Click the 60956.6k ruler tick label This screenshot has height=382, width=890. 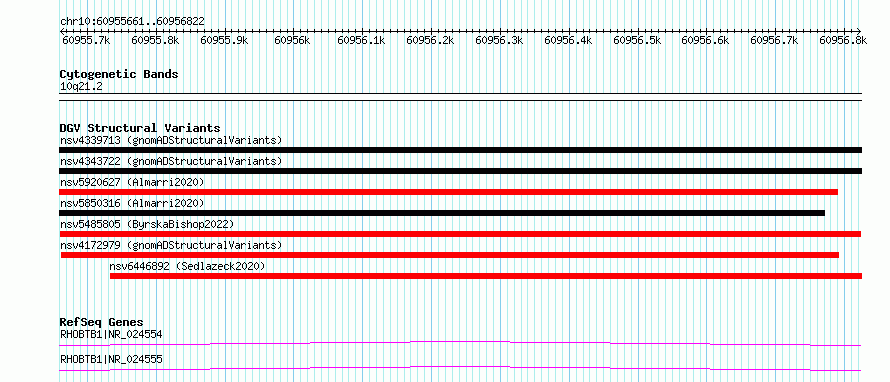tap(705, 40)
